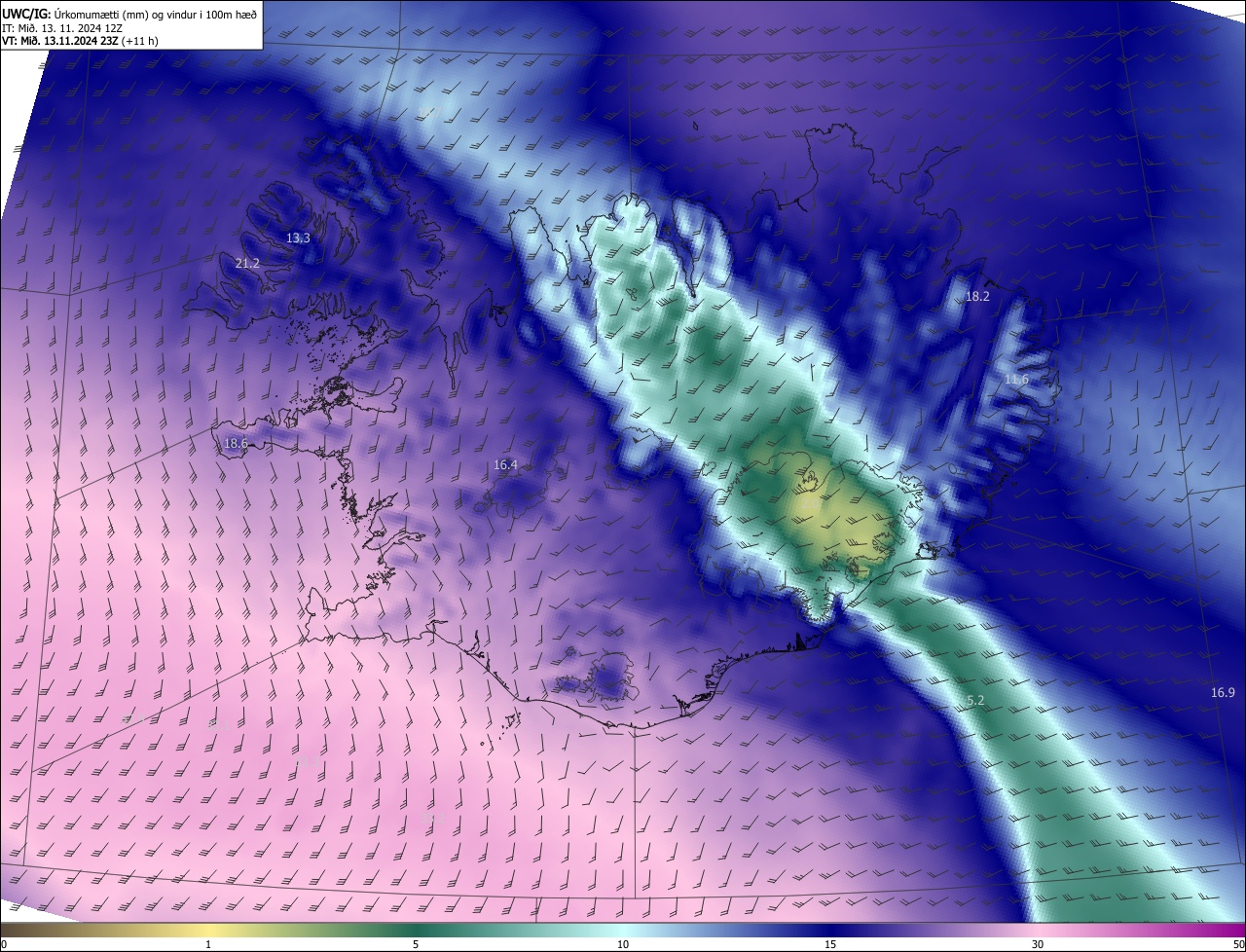This screenshot has height=952, width=1246.
Task: Click the color scale tick label 10
Action: click(x=623, y=945)
